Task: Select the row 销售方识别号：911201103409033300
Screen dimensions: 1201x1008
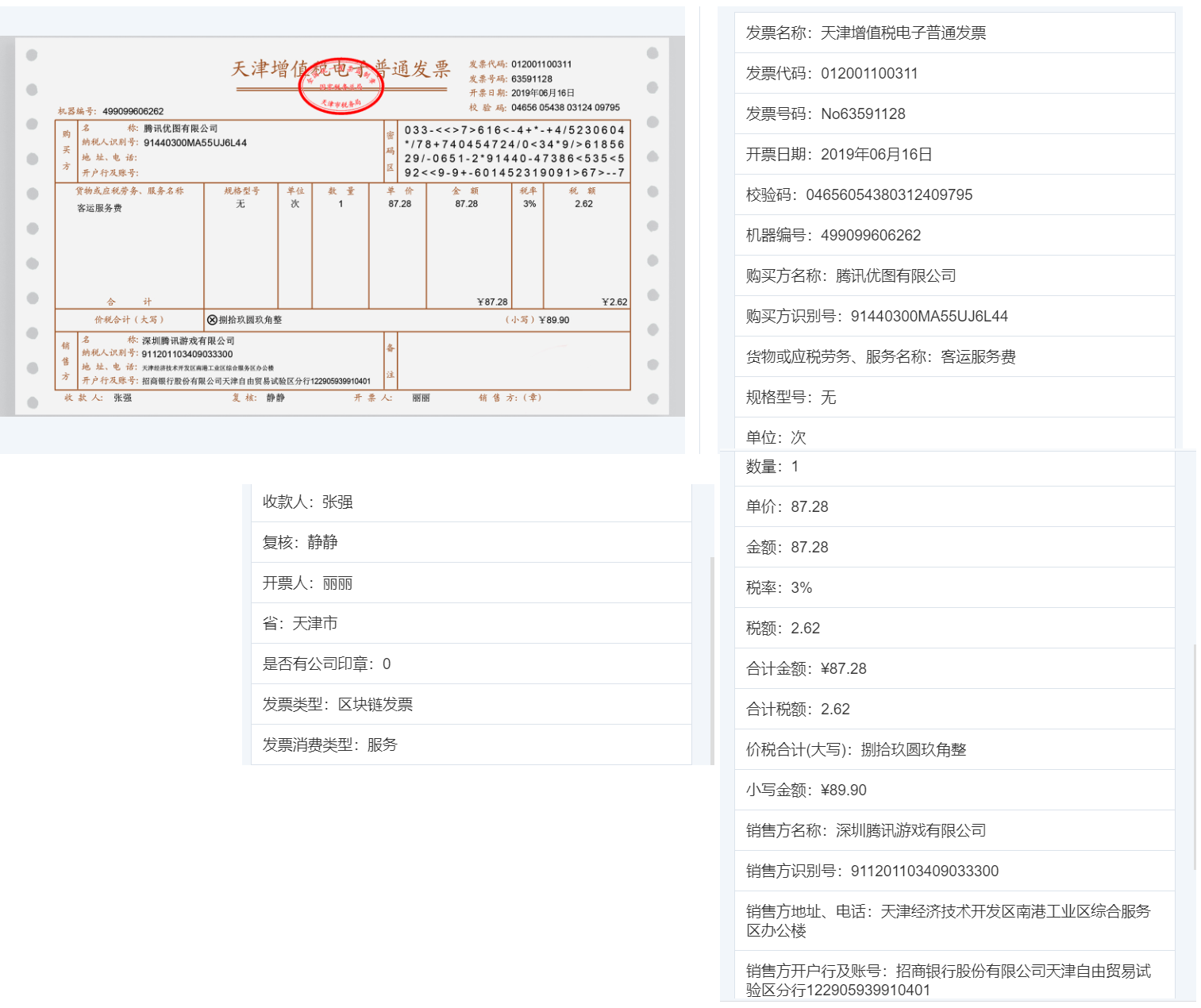Action: [954, 871]
